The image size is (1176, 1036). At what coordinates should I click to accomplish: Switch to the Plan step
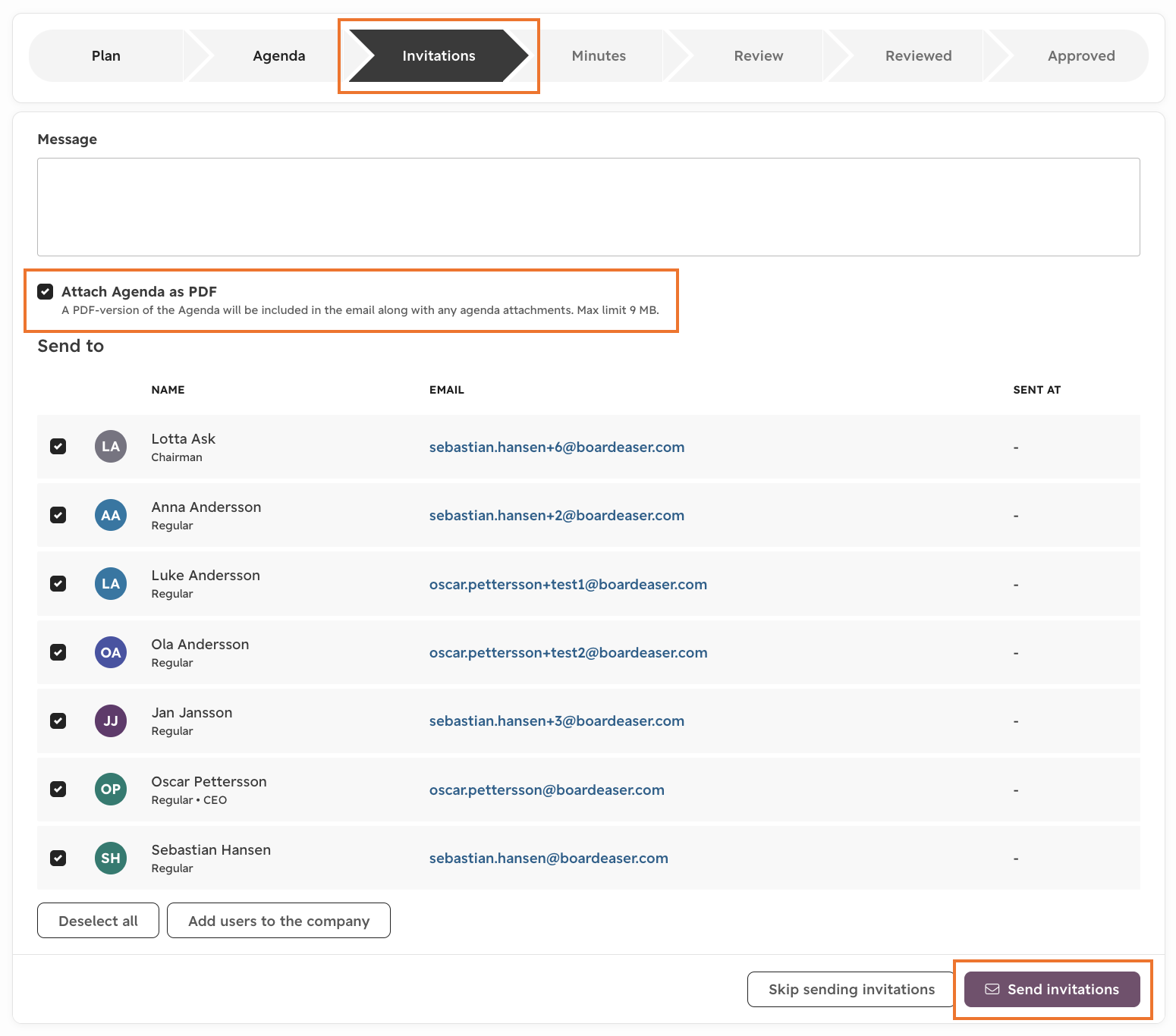click(x=106, y=55)
